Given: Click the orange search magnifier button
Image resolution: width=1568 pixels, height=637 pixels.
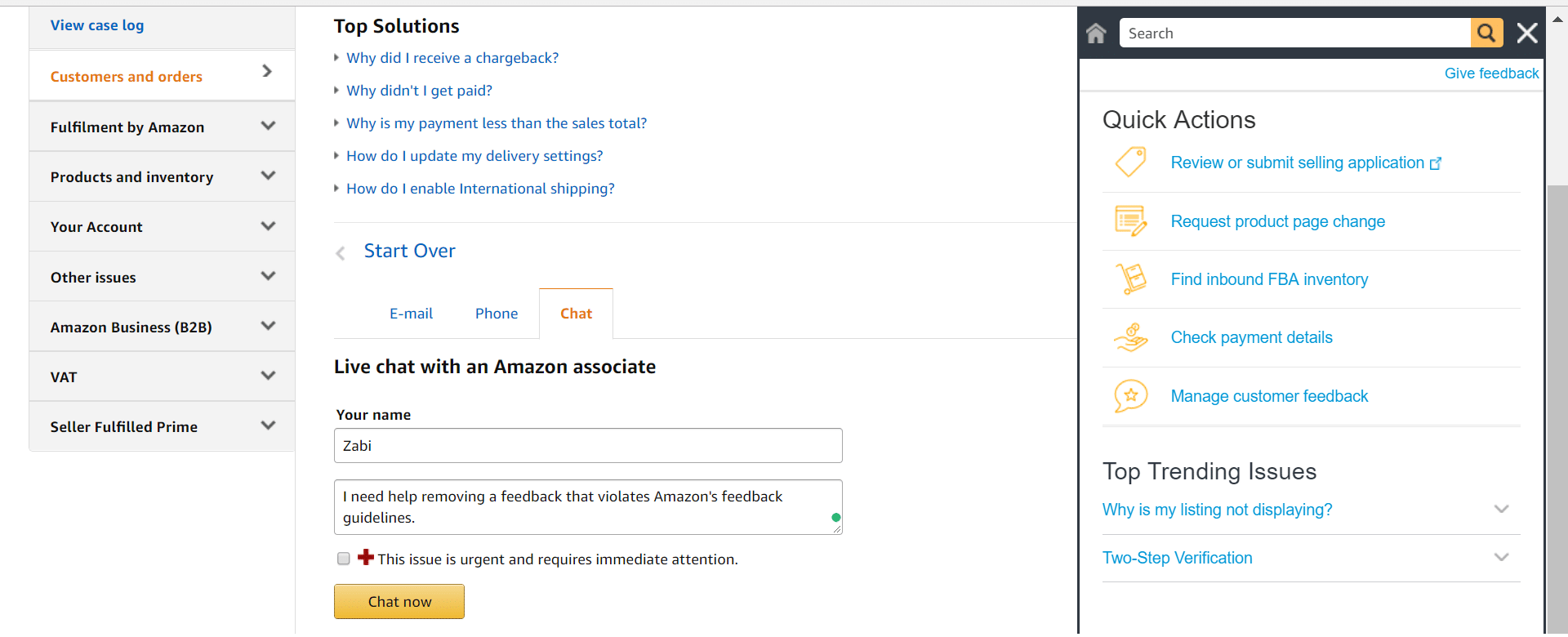Looking at the screenshot, I should (1486, 33).
